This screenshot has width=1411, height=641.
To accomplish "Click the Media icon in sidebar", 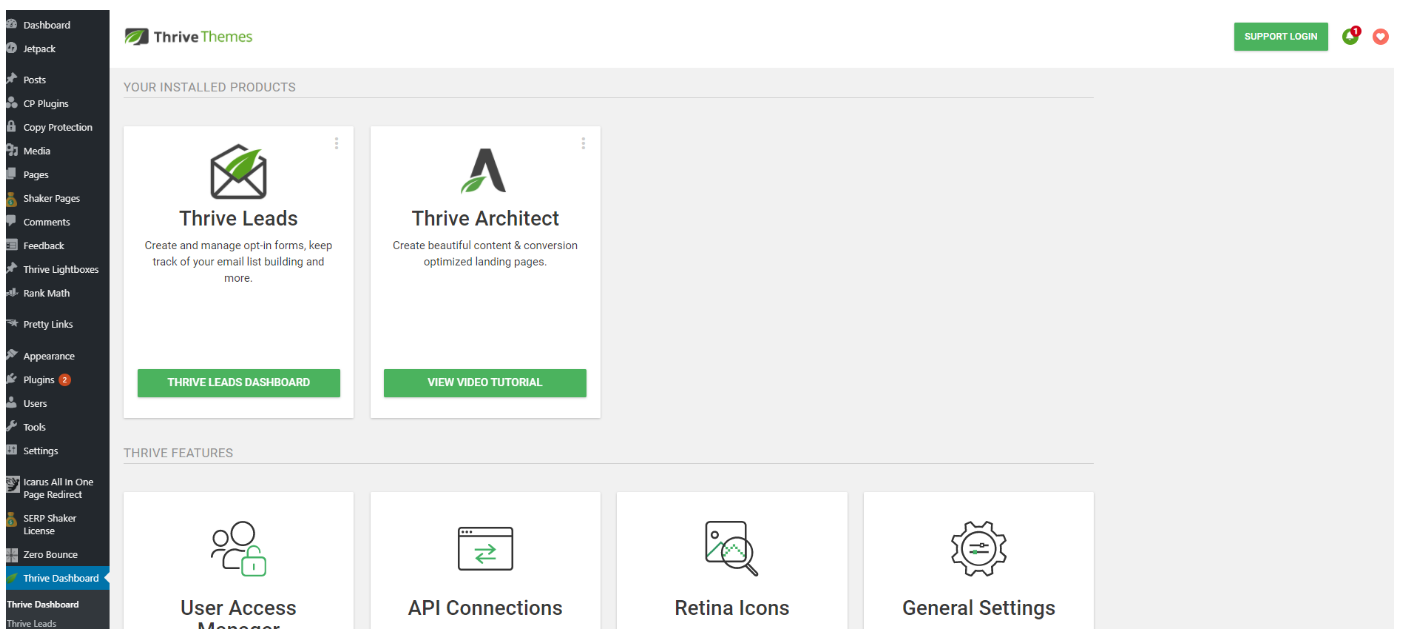I will tap(12, 151).
